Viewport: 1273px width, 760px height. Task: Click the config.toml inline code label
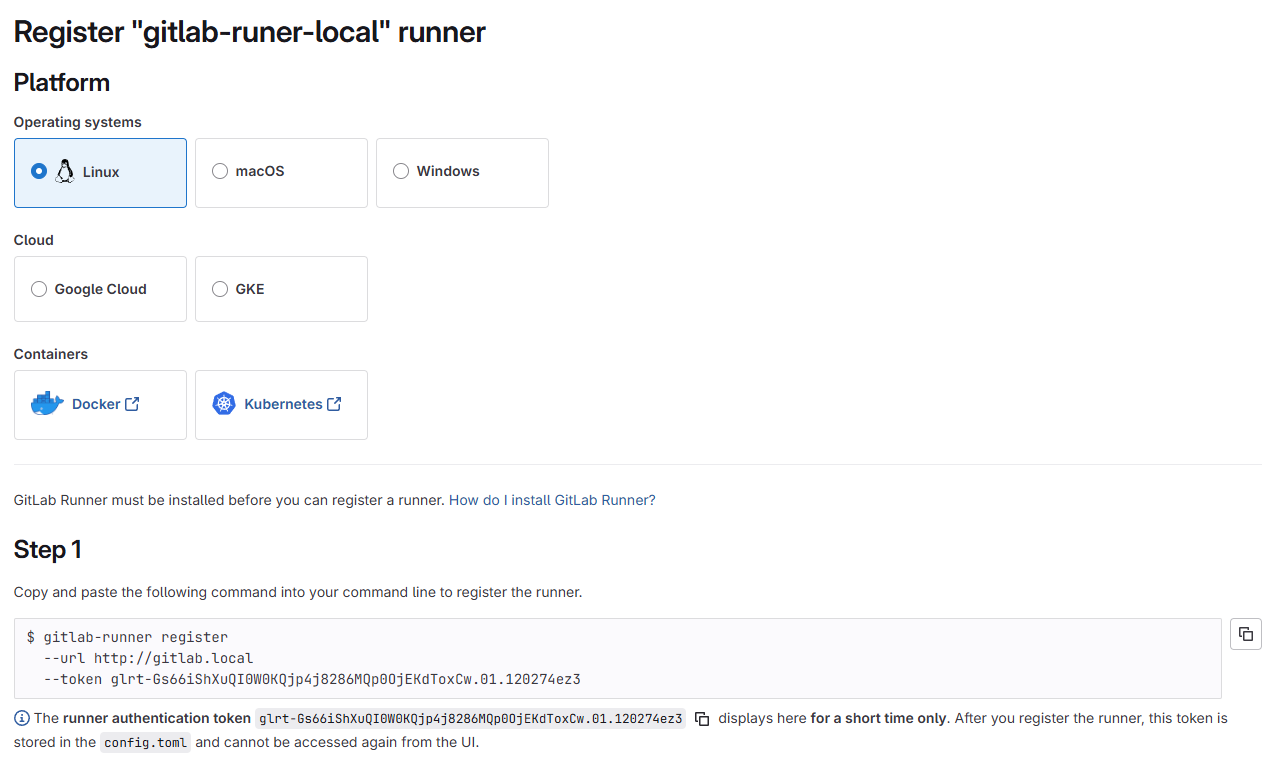pos(145,743)
